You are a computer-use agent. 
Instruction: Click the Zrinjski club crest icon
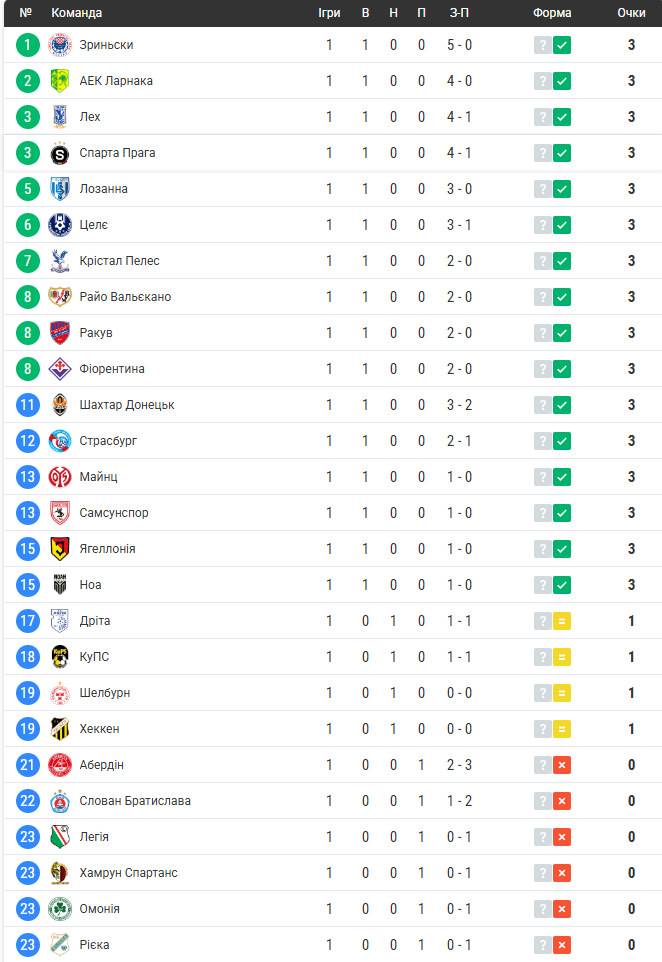[60, 45]
